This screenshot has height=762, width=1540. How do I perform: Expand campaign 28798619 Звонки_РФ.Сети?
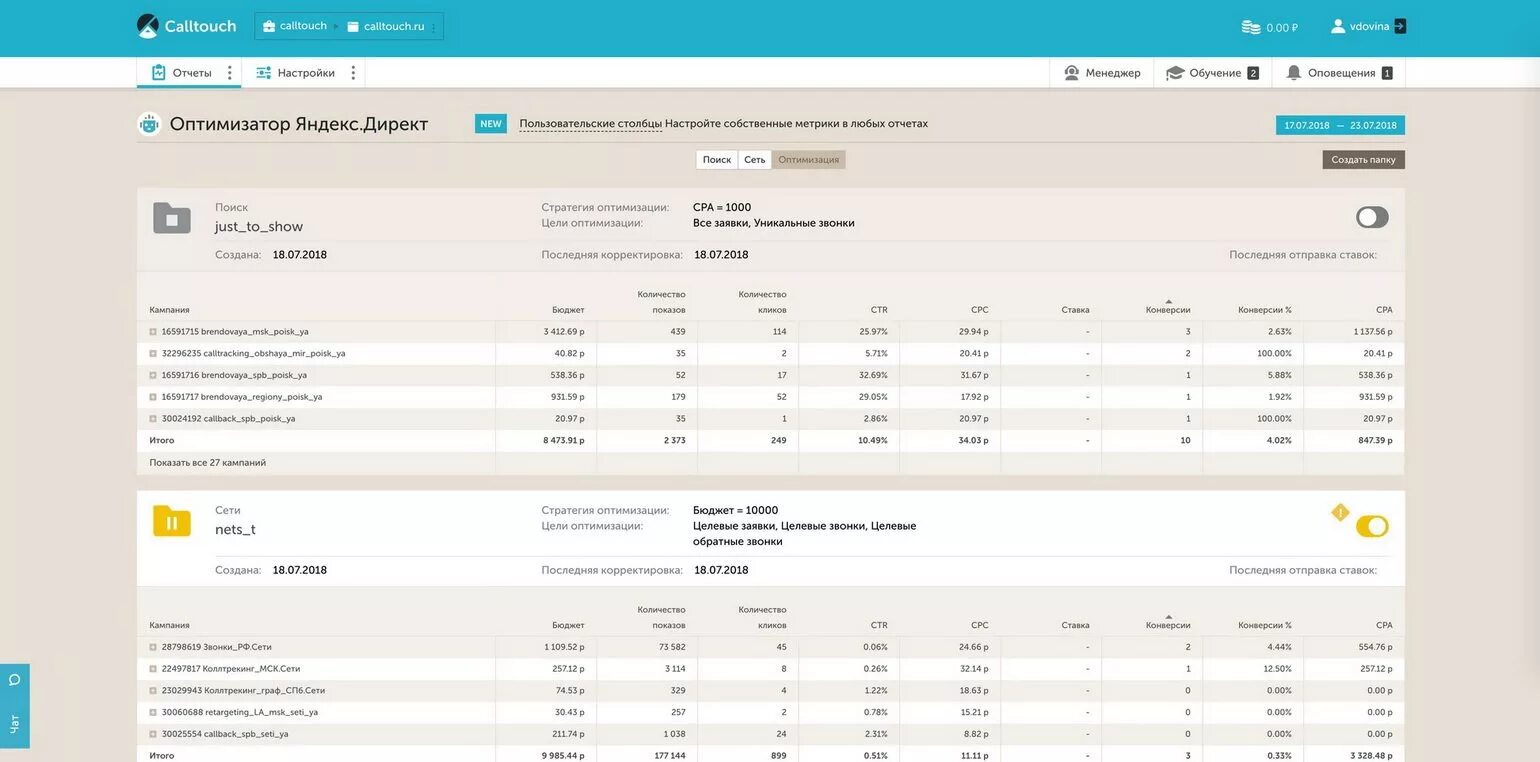coord(153,647)
